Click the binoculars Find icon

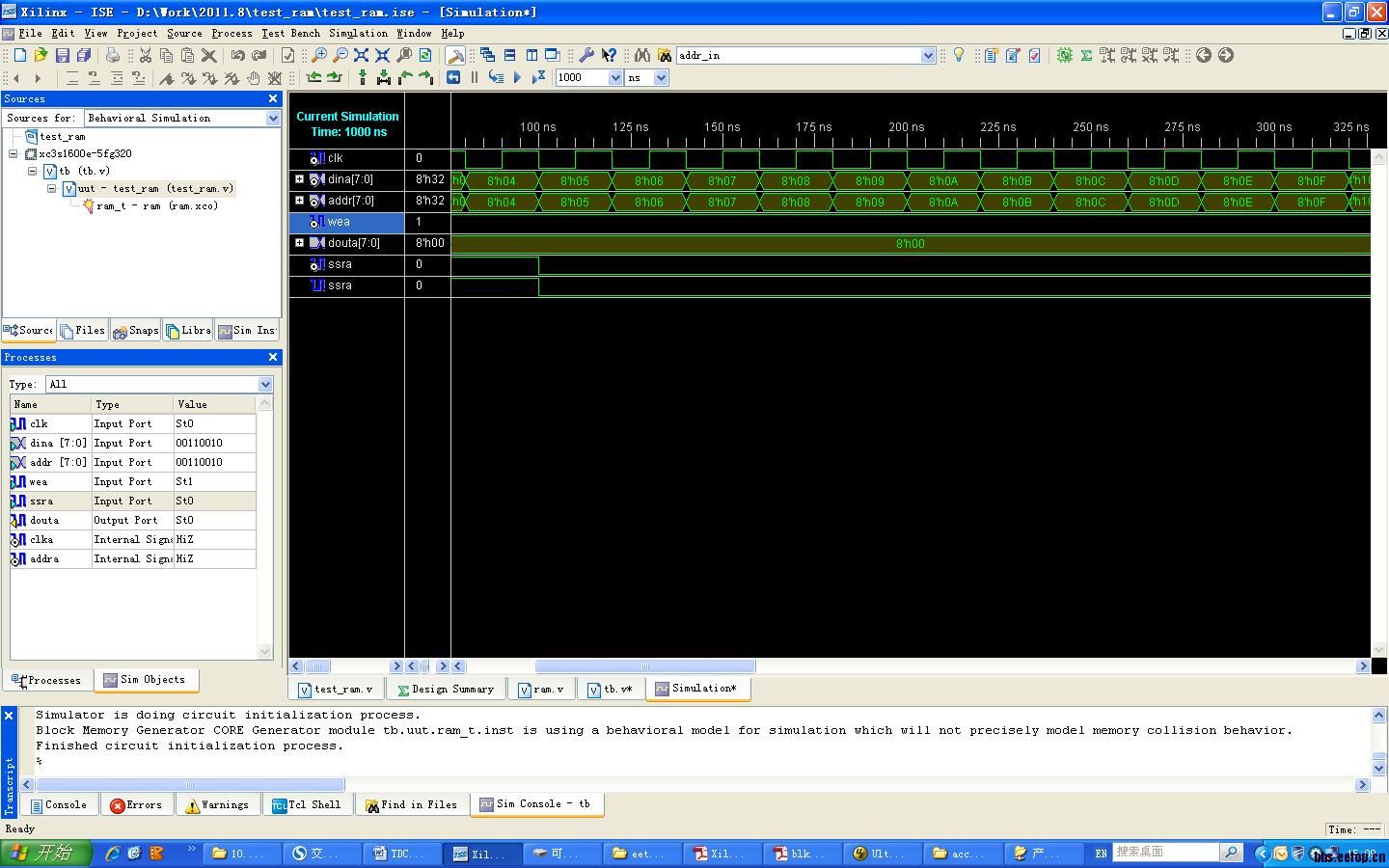click(642, 56)
